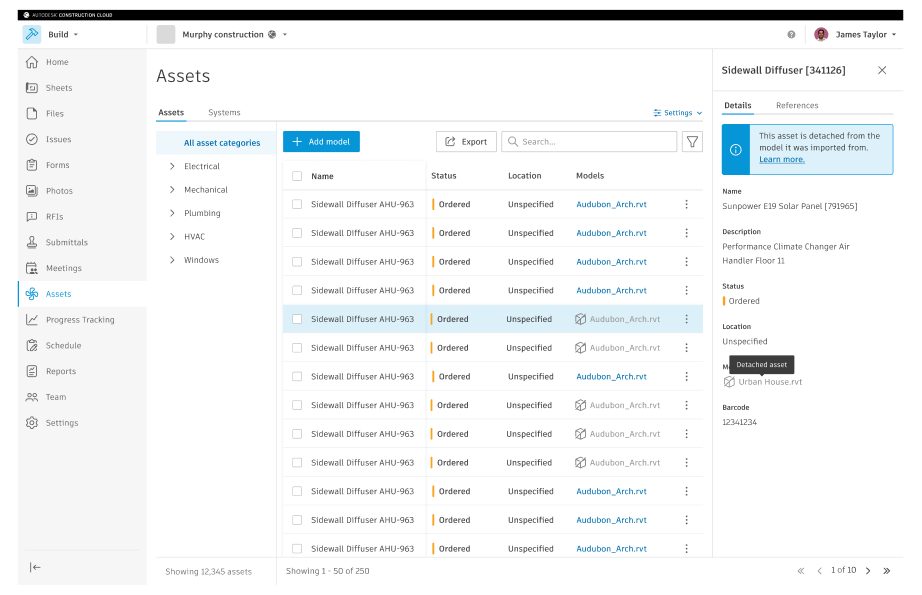
Task: Collapse the left sidebar with arrow icon
Action: click(x=35, y=567)
